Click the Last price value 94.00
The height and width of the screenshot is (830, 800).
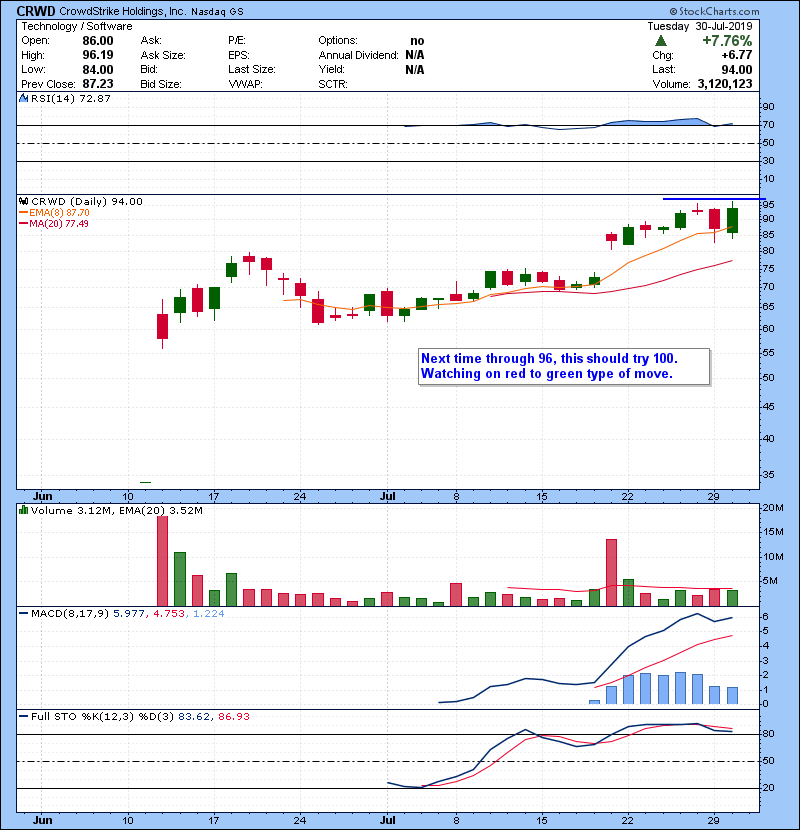pos(736,69)
